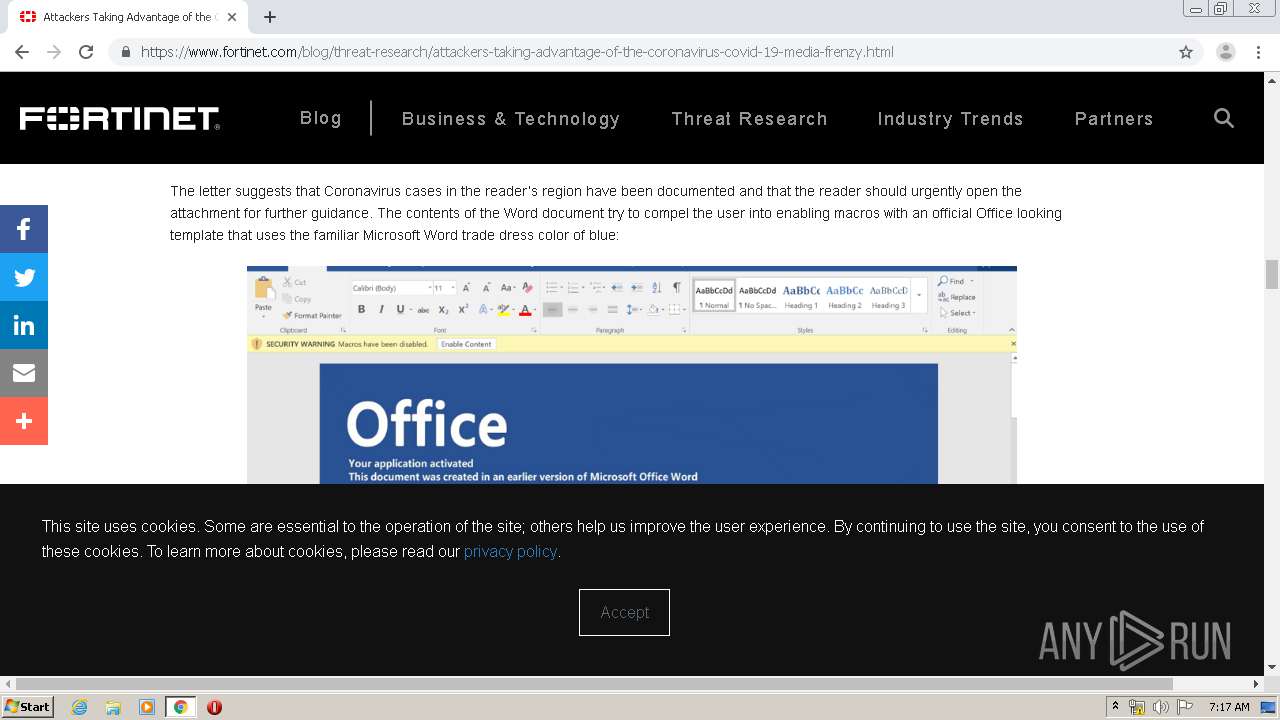Accept the cookie notice
Image resolution: width=1280 pixels, height=720 pixels.
pos(624,612)
